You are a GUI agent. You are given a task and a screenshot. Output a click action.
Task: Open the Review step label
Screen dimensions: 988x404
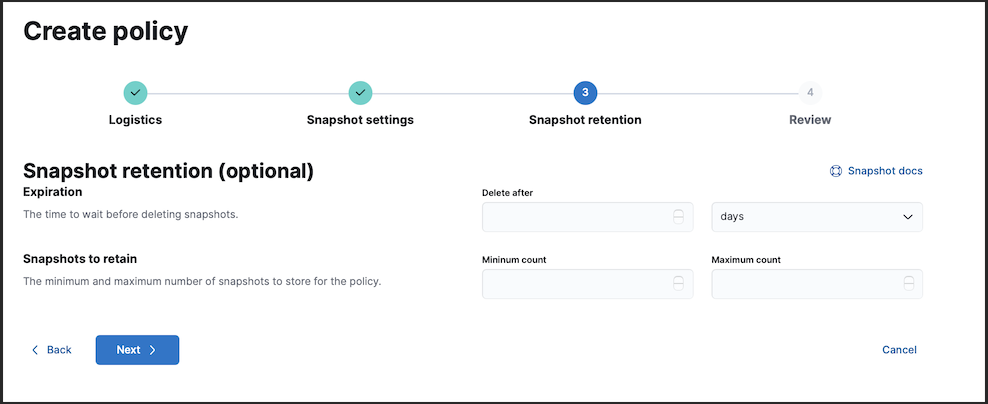810,120
